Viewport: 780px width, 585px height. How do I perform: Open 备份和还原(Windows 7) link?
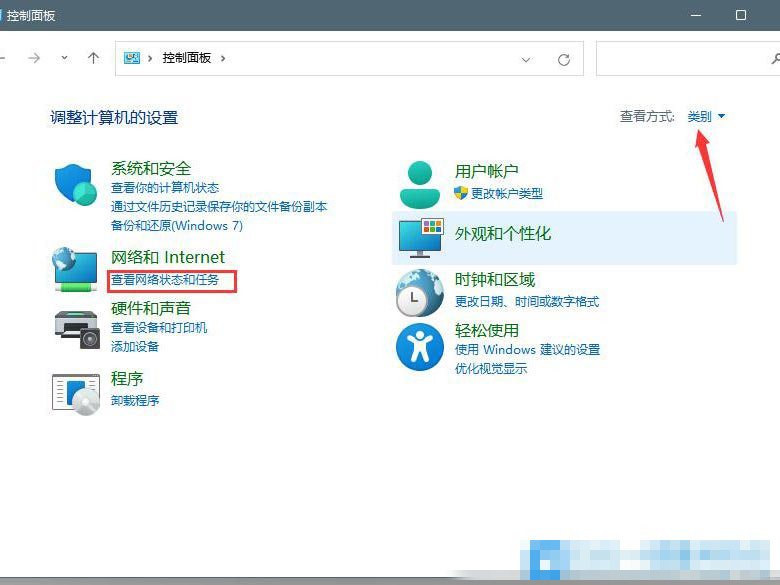[x=177, y=226]
